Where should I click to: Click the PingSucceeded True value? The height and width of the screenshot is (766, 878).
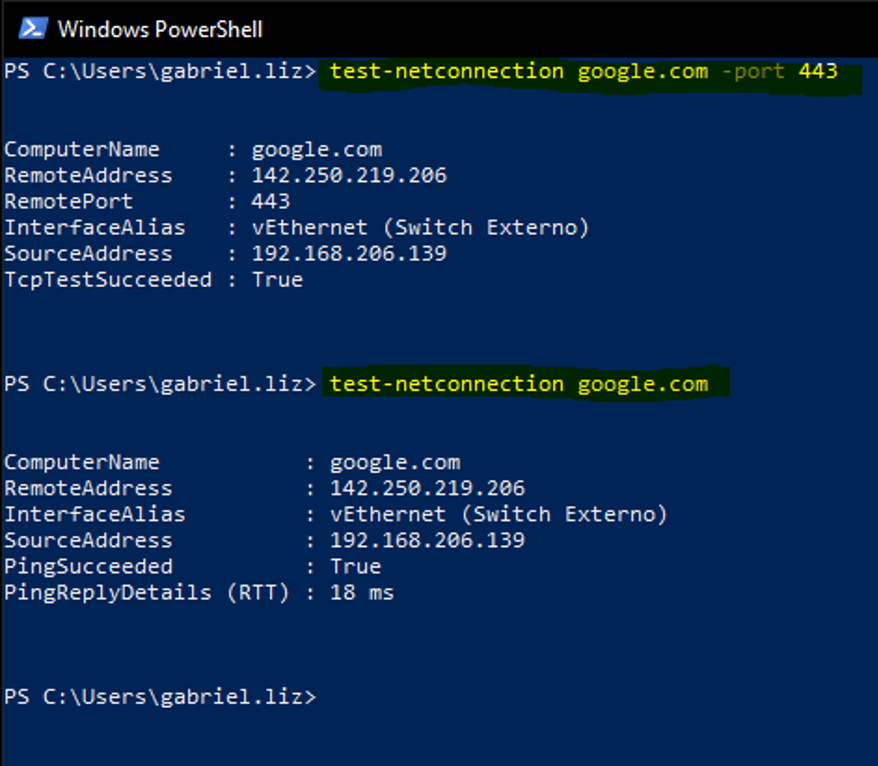356,567
